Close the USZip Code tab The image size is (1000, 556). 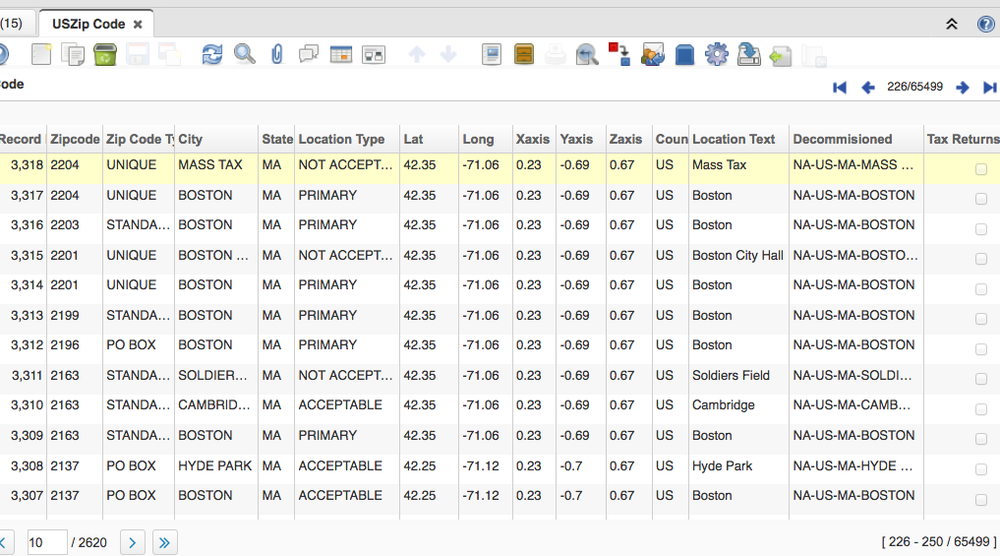[x=138, y=24]
